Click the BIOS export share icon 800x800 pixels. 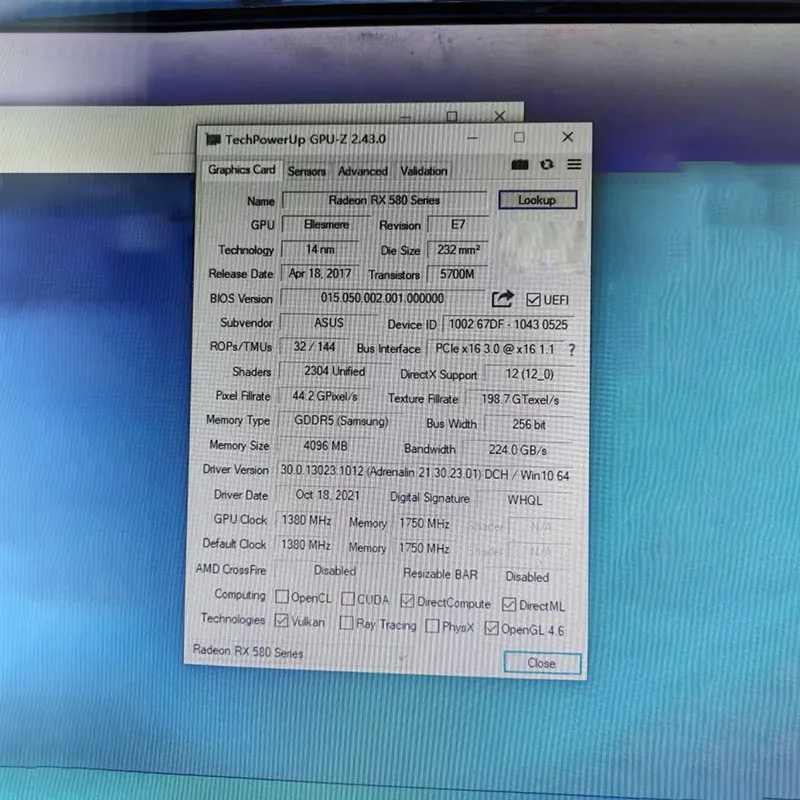click(x=503, y=298)
